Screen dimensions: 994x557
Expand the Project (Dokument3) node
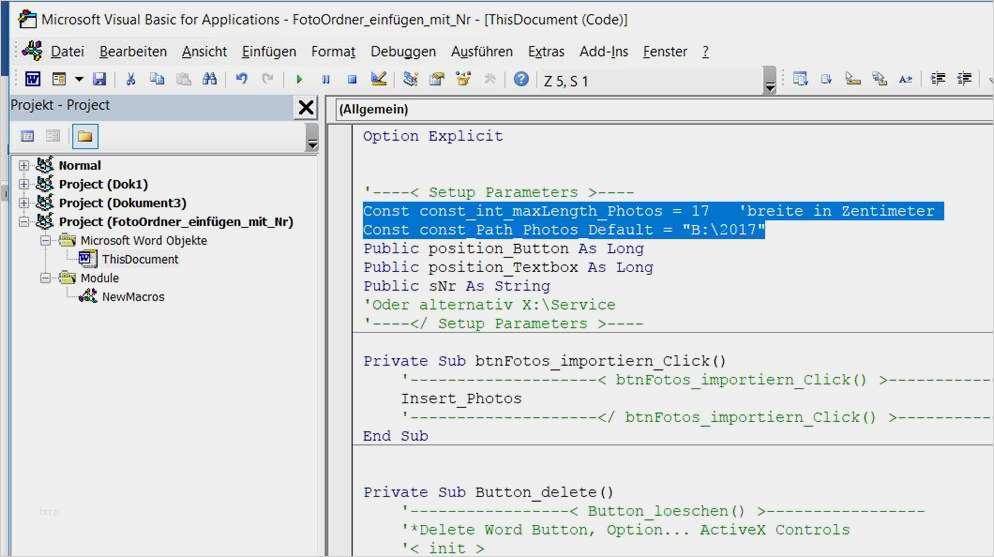coord(24,203)
